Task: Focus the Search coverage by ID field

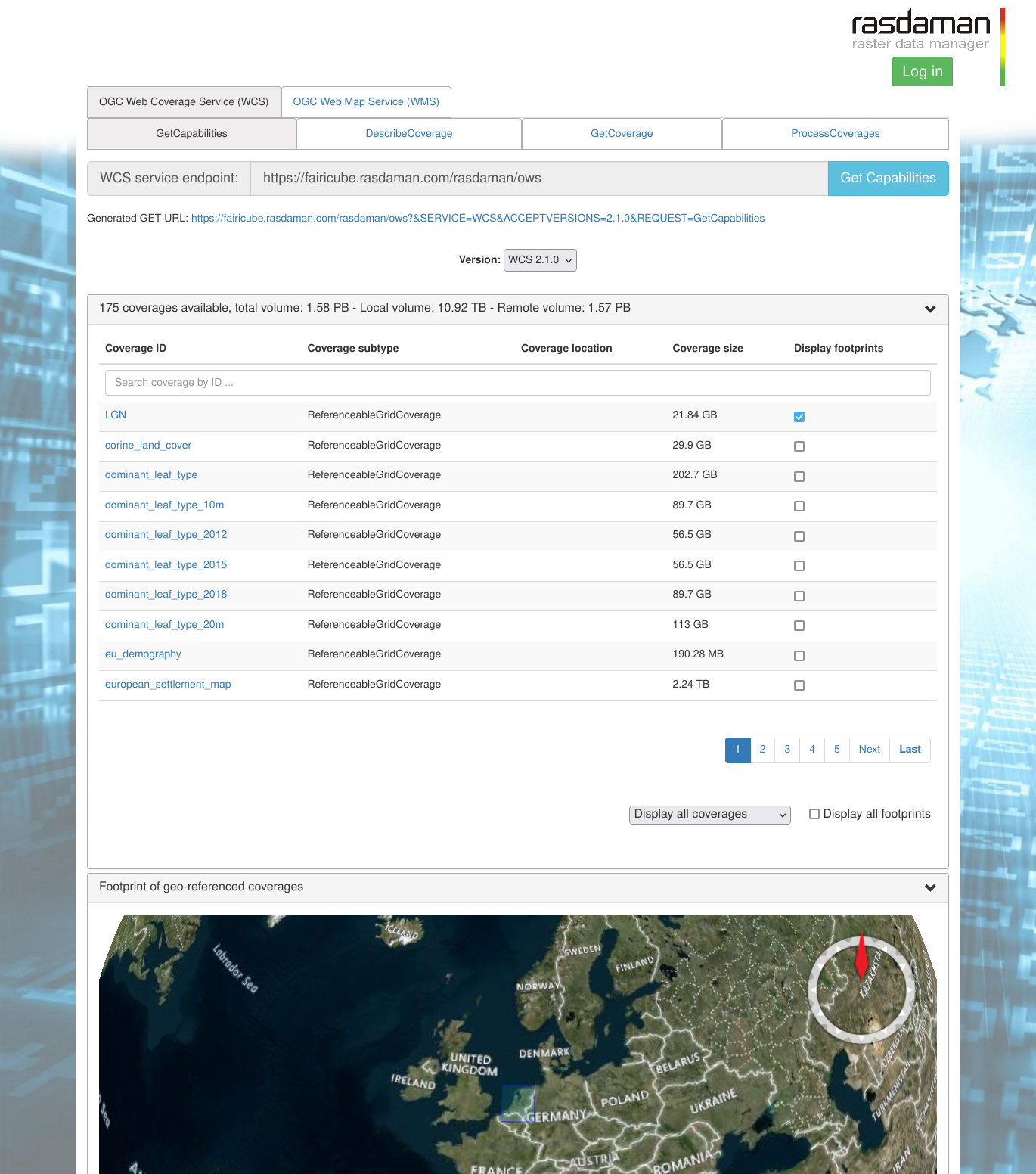Action: click(517, 383)
